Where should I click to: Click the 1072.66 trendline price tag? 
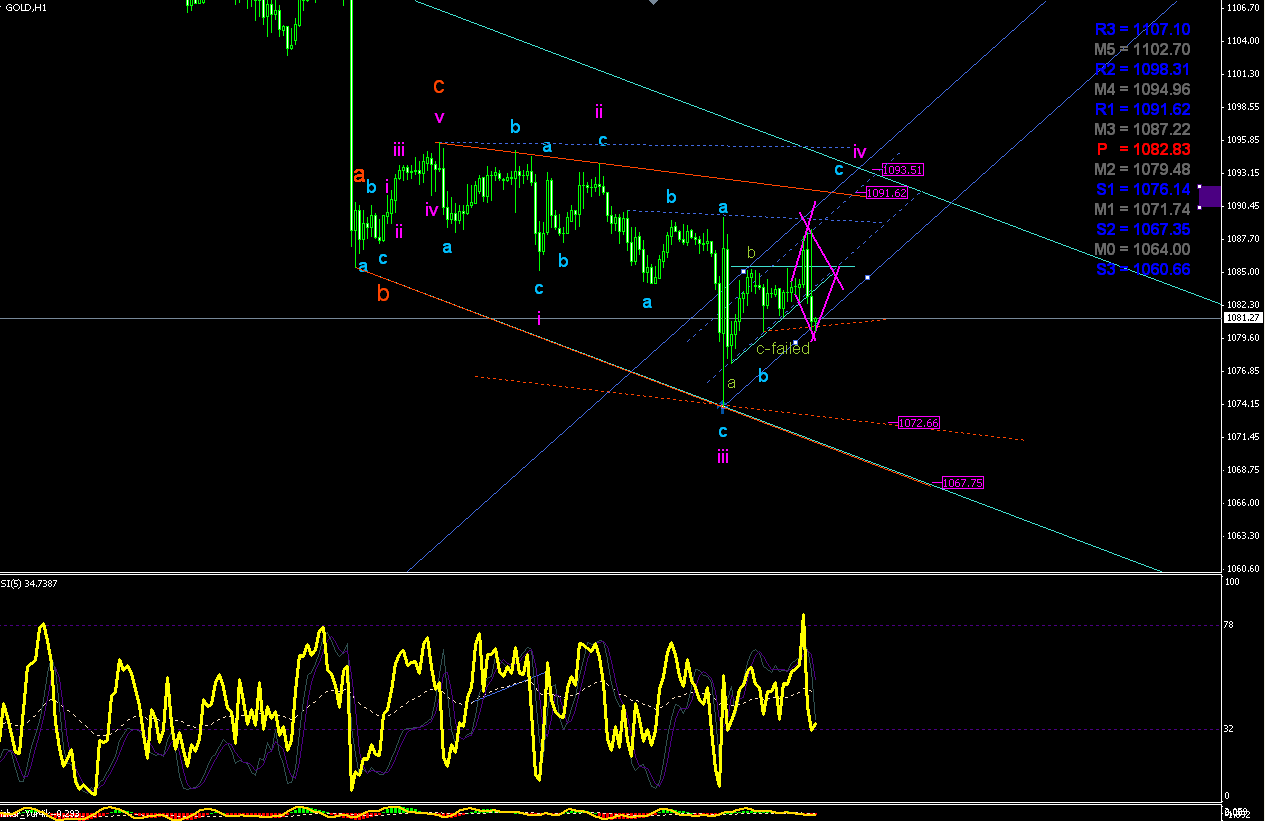tap(919, 423)
